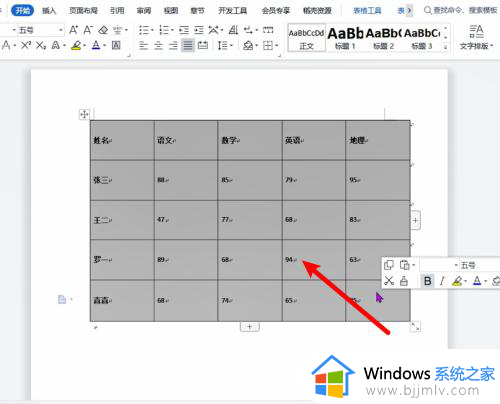Click the character border icon
Image resolution: width=500 pixels, height=404 pixels.
(x=116, y=45)
